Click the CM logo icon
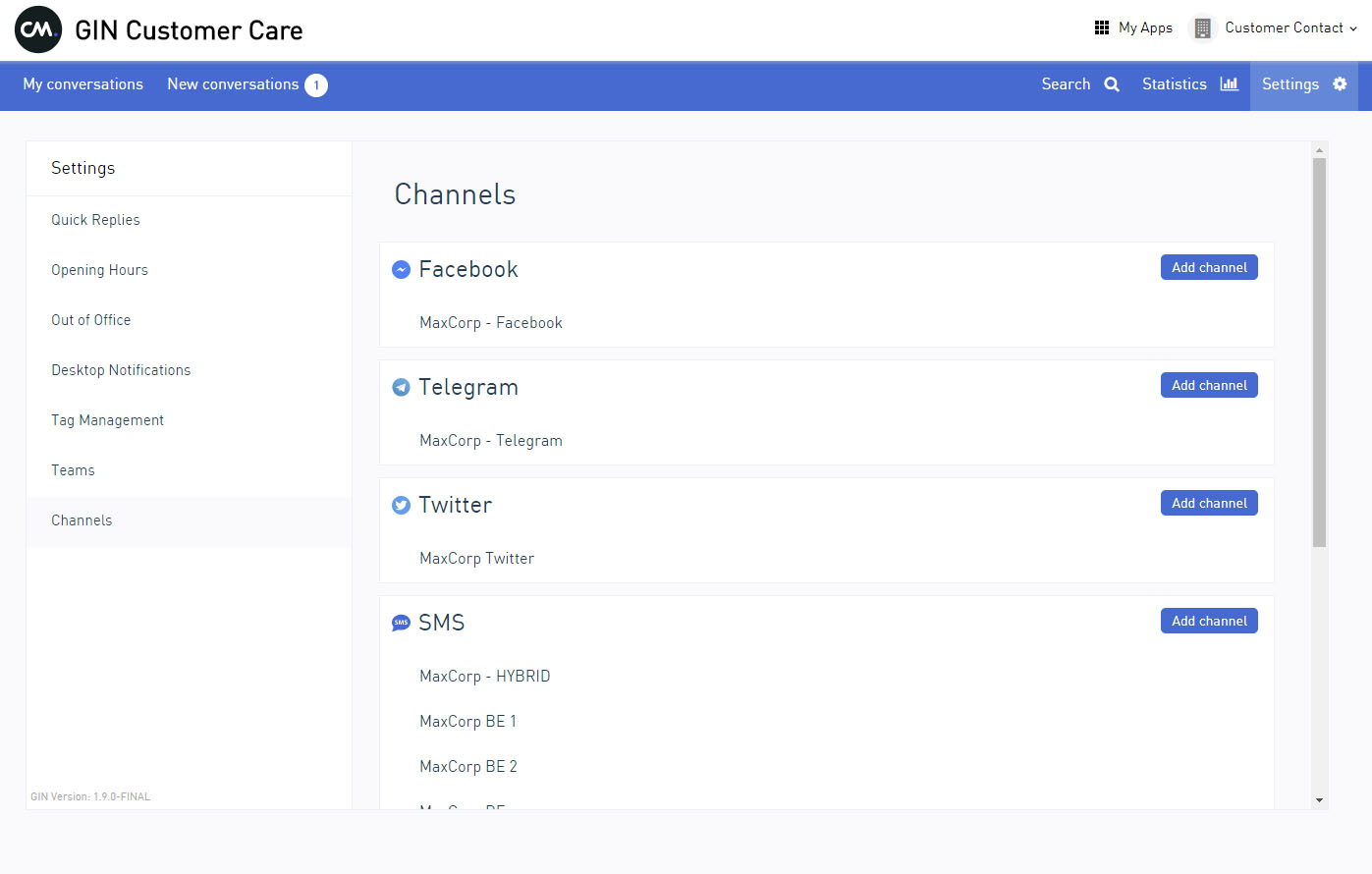The width and height of the screenshot is (1372, 874). (38, 29)
